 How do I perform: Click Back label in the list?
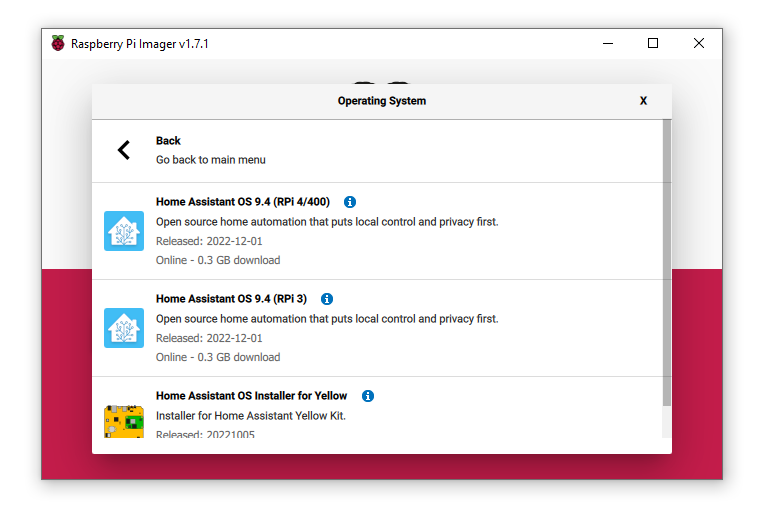coord(168,141)
